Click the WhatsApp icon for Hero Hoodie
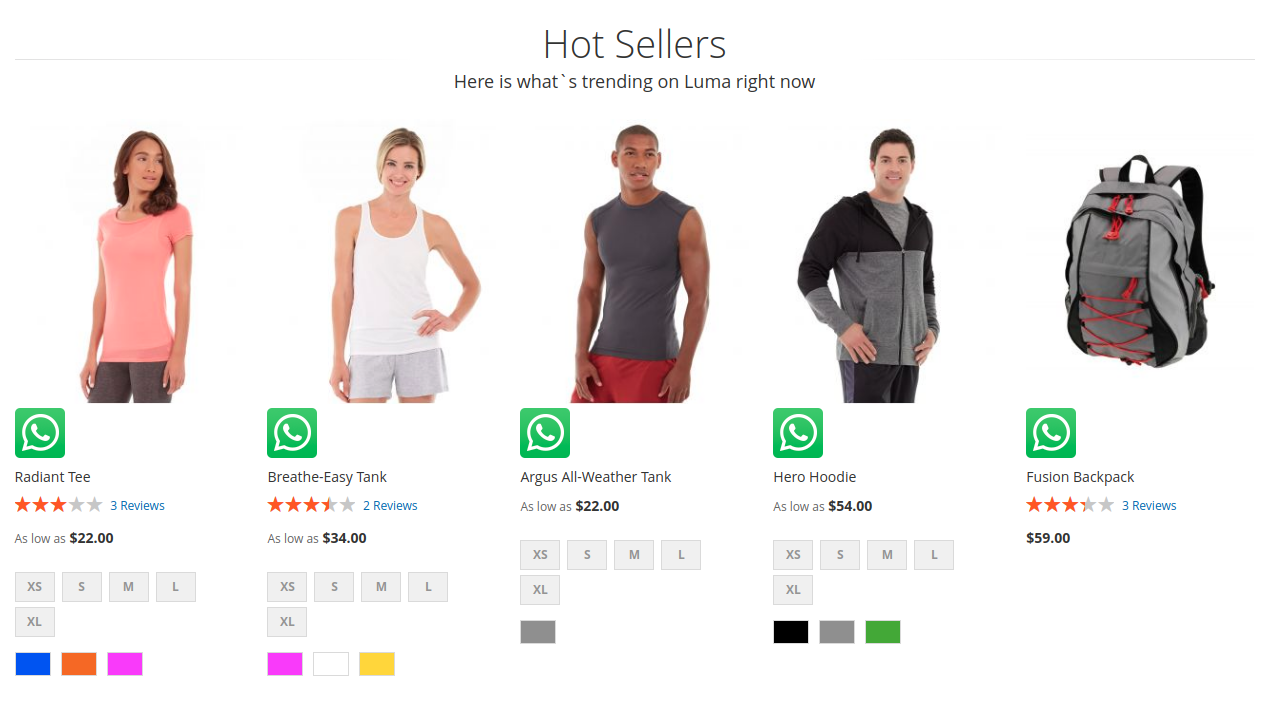Image resolution: width=1273 pixels, height=705 pixels. [x=798, y=433]
